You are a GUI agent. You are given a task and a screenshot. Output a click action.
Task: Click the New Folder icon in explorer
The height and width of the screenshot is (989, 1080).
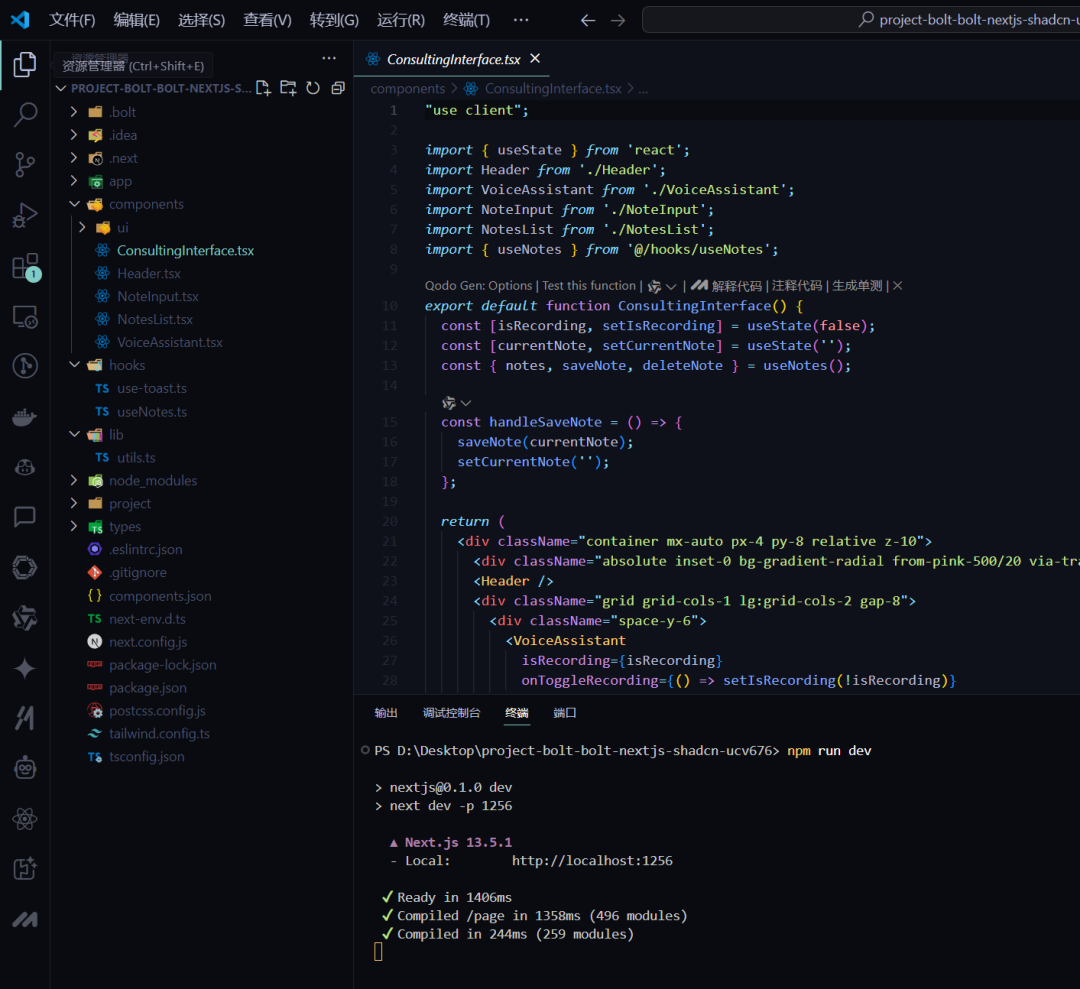click(288, 88)
